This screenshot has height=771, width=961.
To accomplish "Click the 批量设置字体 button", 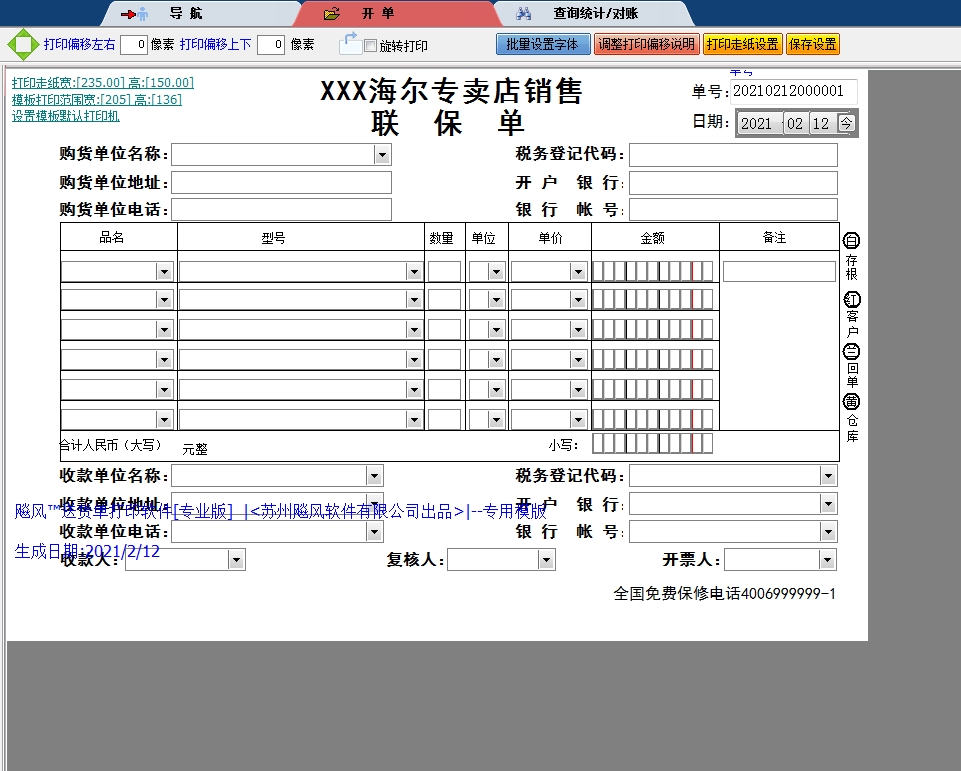I will coord(542,44).
